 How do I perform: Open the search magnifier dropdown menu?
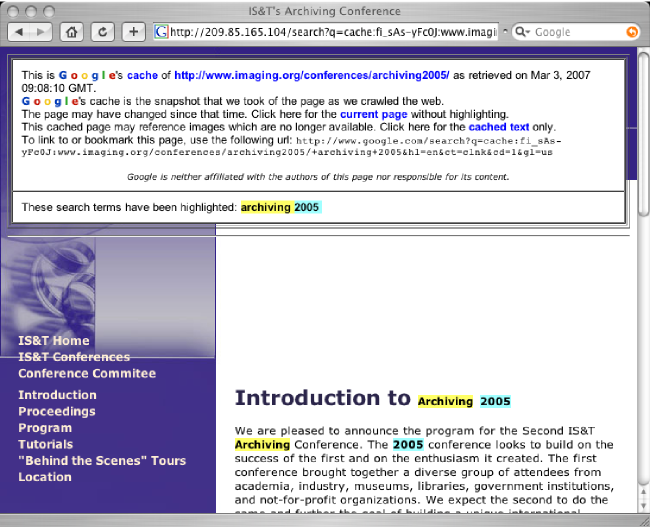[x=523, y=31]
